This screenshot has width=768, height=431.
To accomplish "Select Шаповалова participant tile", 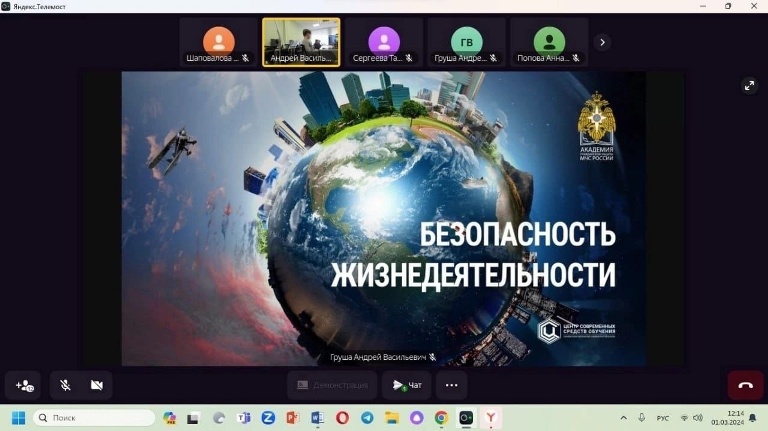I will pos(218,41).
